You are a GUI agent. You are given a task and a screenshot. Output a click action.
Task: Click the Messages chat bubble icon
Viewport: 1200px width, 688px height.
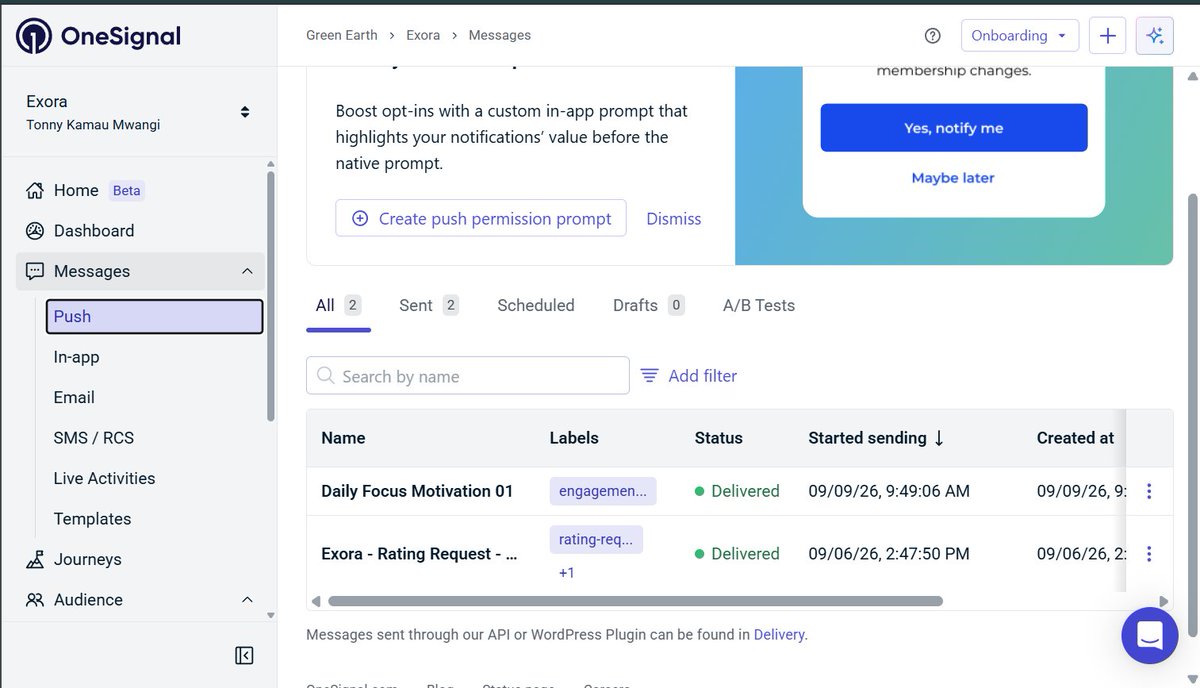35,271
